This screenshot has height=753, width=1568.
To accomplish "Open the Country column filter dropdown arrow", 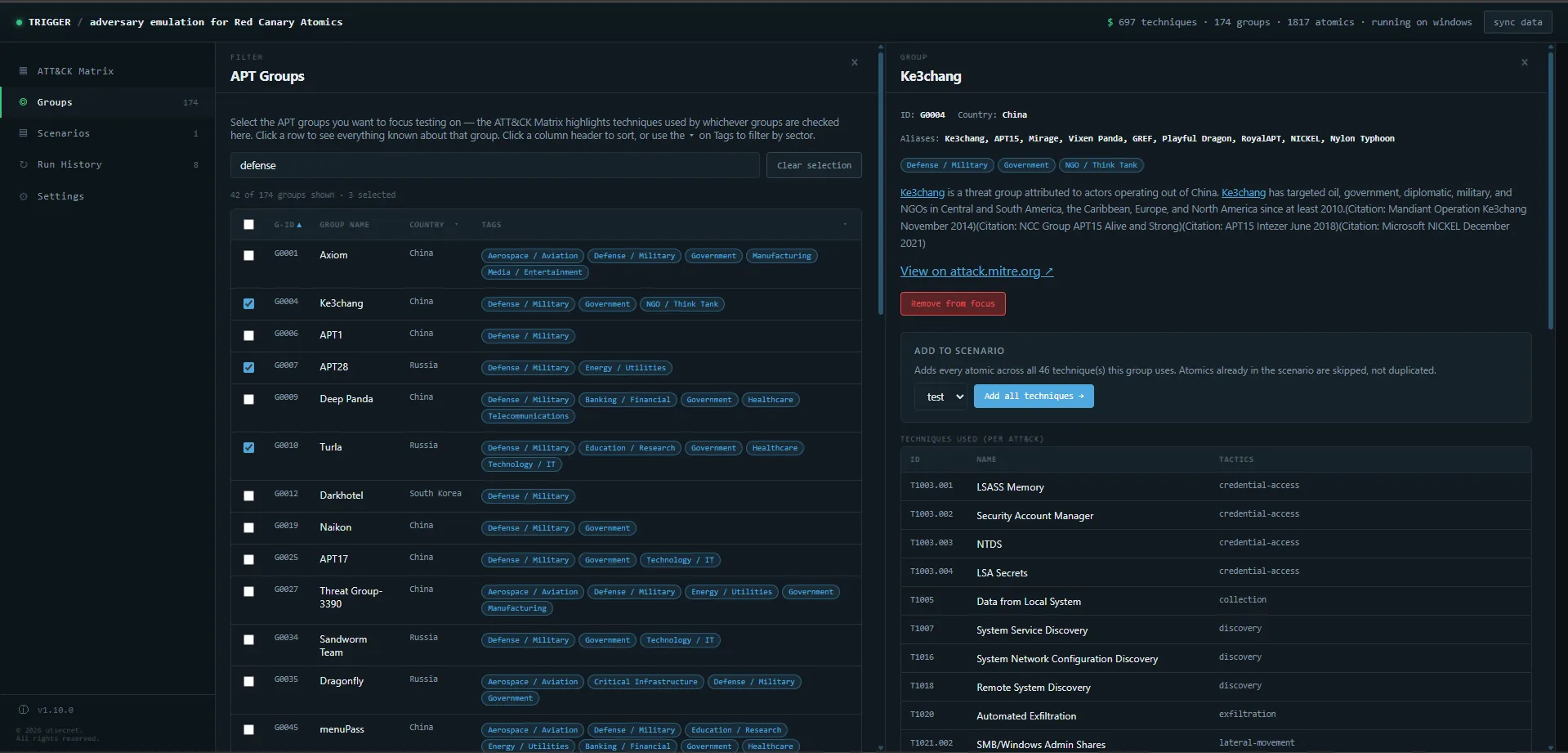I will [456, 224].
